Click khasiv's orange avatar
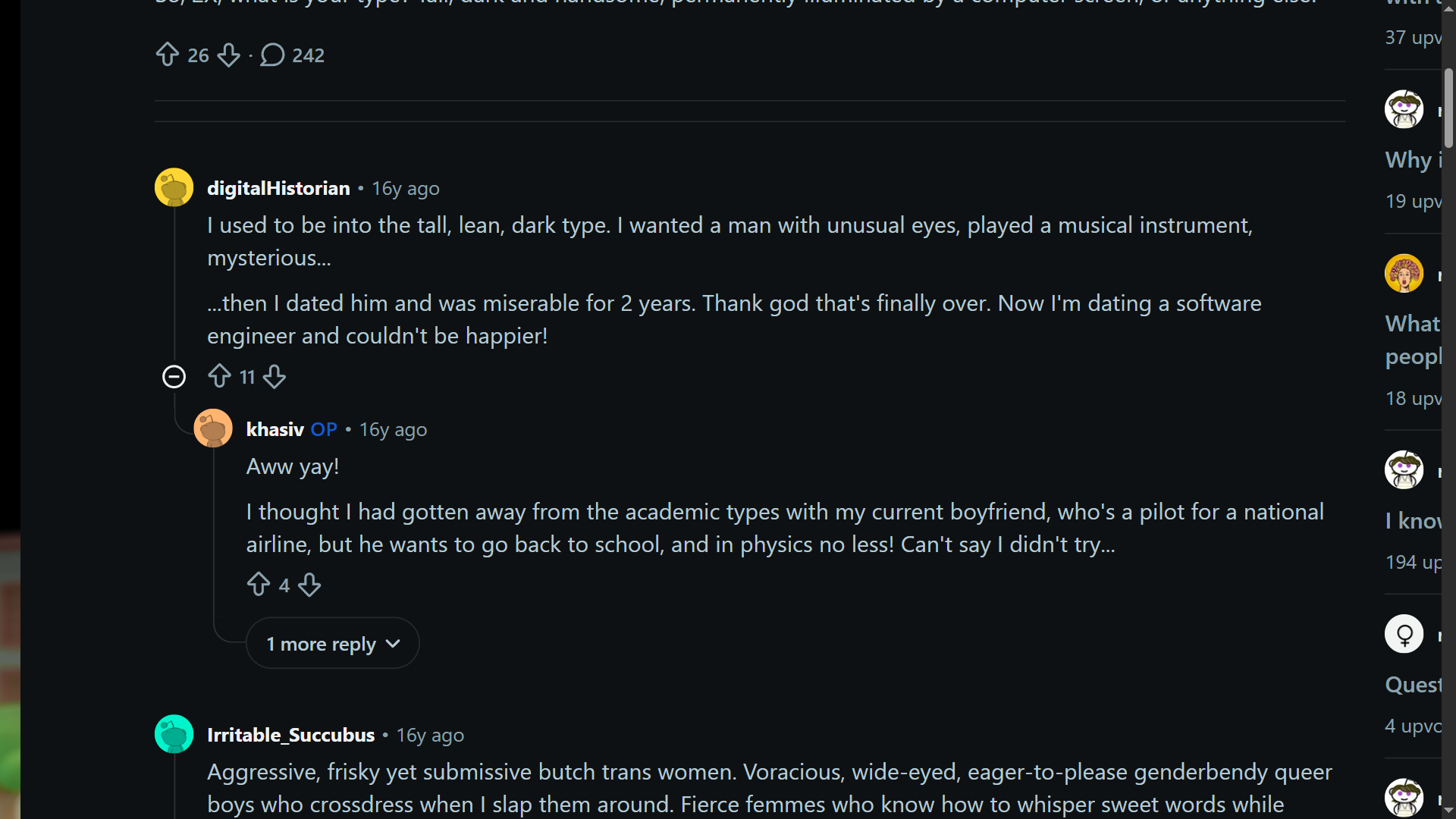This screenshot has width=1456, height=819. (213, 428)
